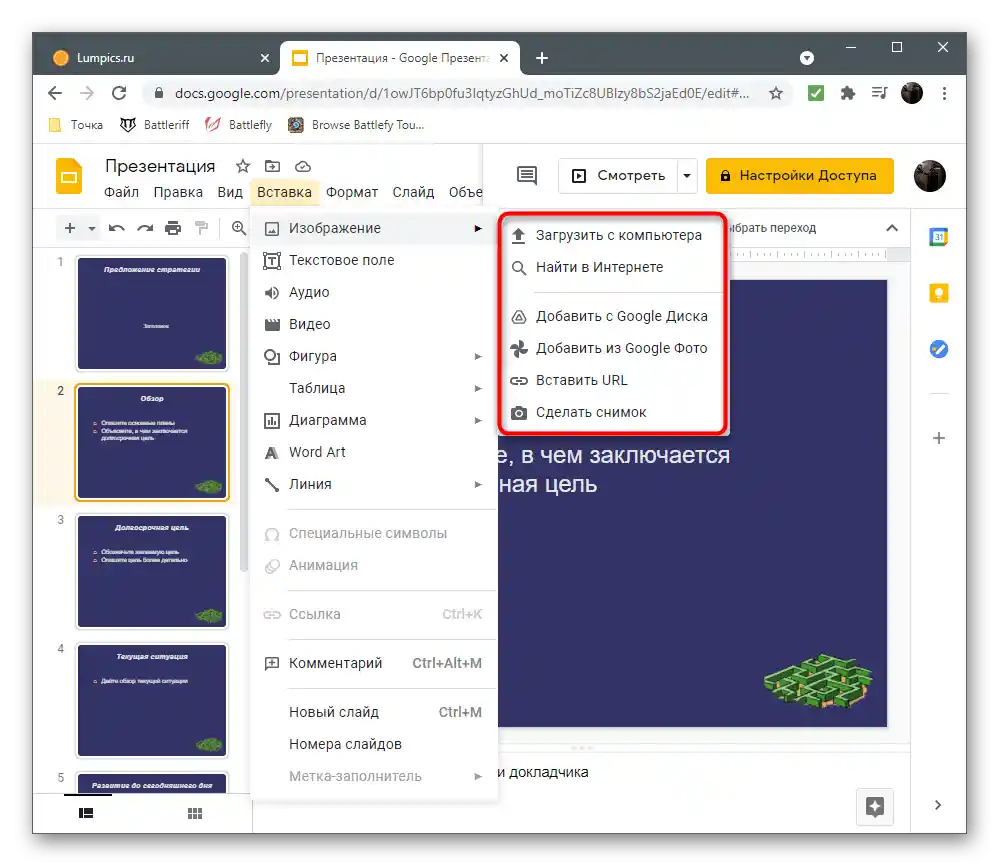Open Chrome profile avatar
The image size is (999, 866).
pos(912,94)
